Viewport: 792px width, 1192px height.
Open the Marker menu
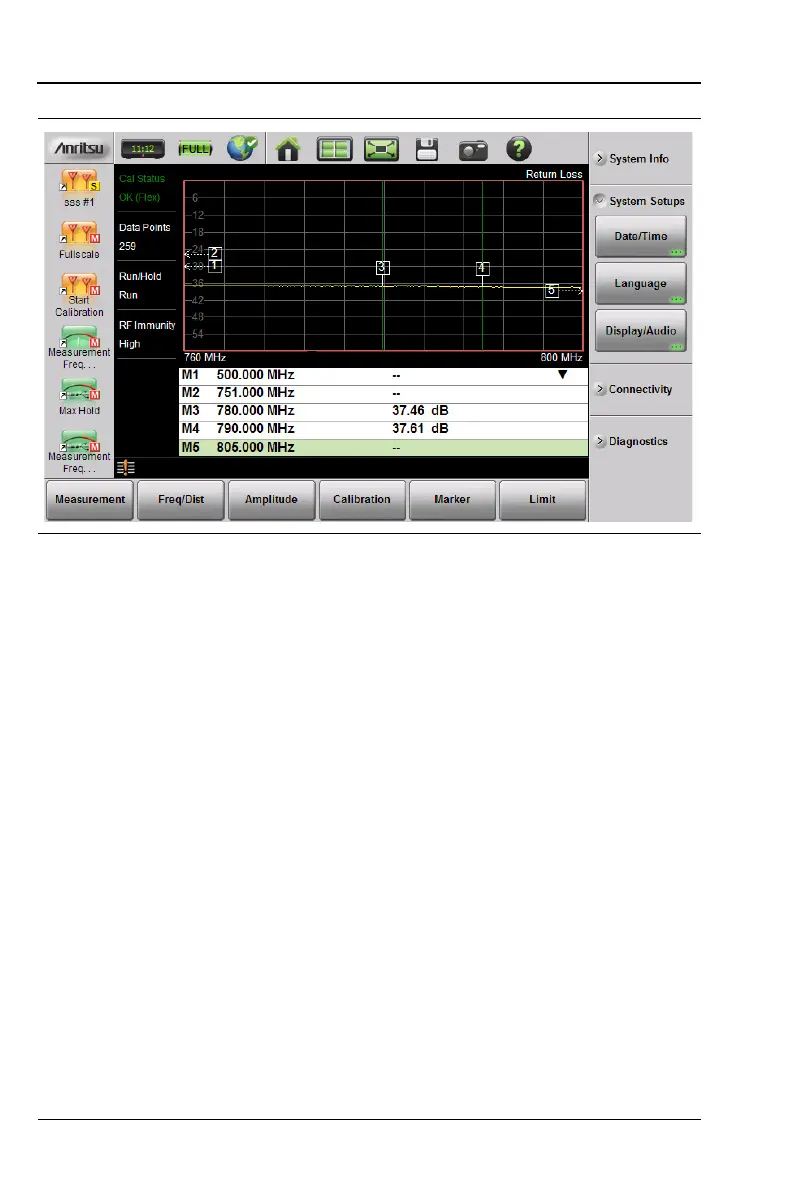(452, 499)
